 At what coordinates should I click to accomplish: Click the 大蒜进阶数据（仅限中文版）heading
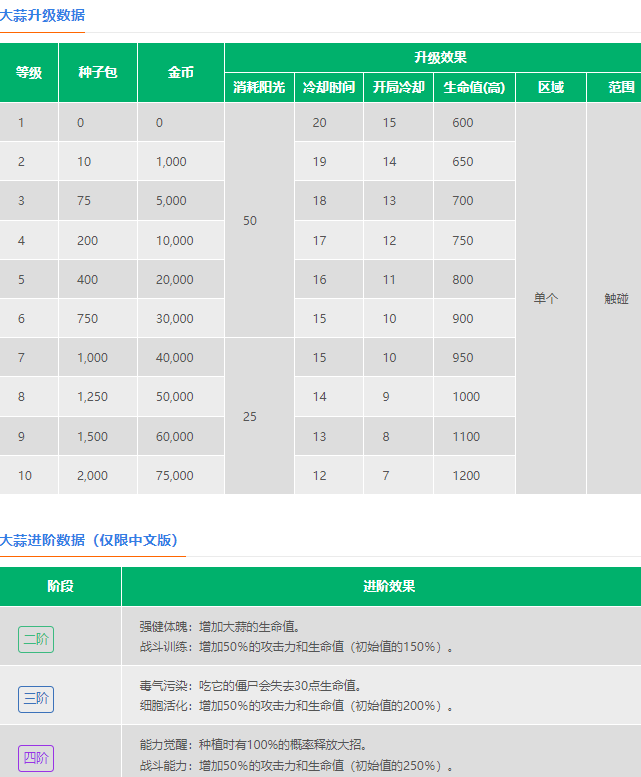[x=90, y=540]
